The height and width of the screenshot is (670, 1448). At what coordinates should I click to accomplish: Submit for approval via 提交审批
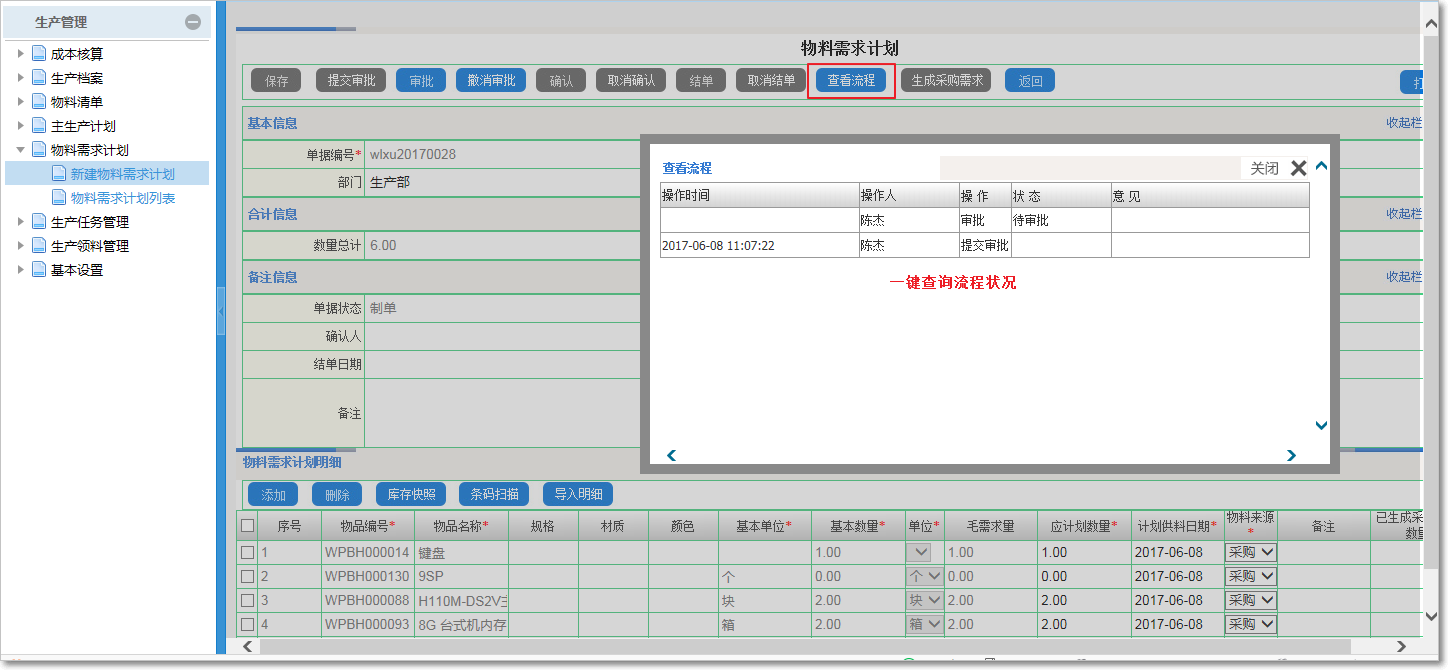[x=349, y=81]
